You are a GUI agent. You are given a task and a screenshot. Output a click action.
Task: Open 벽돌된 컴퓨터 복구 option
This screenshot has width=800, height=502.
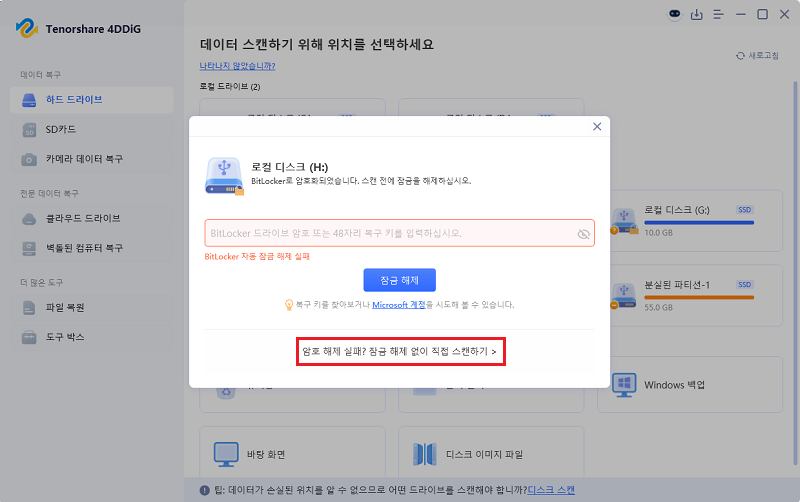click(x=91, y=248)
